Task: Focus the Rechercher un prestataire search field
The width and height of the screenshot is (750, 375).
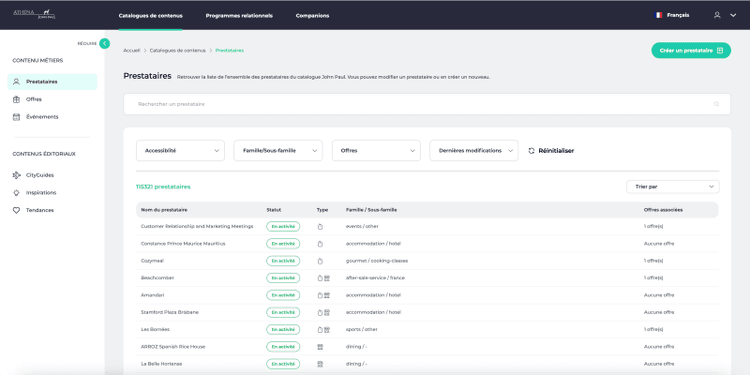Action: click(x=427, y=104)
